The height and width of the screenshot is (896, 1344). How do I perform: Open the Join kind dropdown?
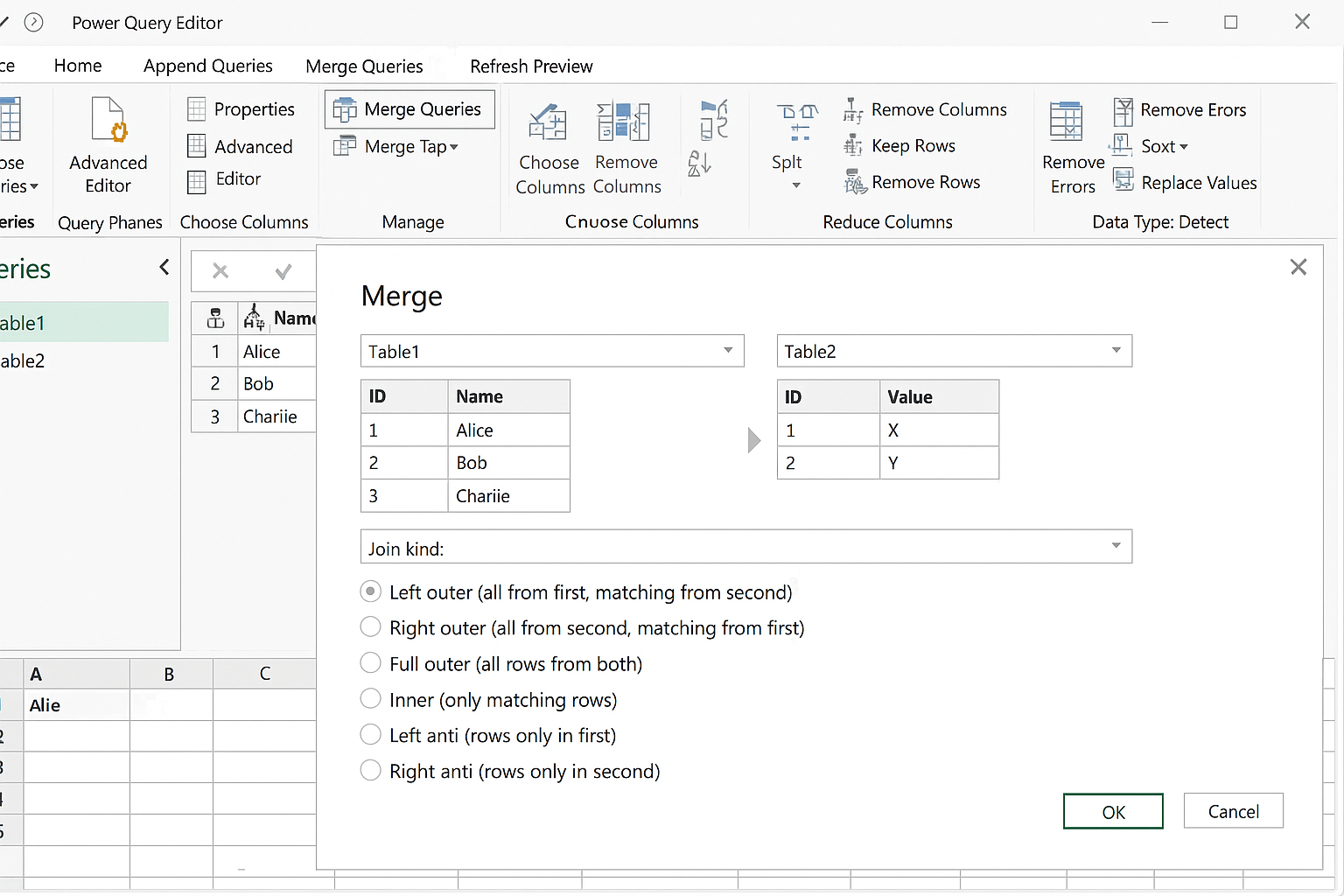tap(746, 547)
